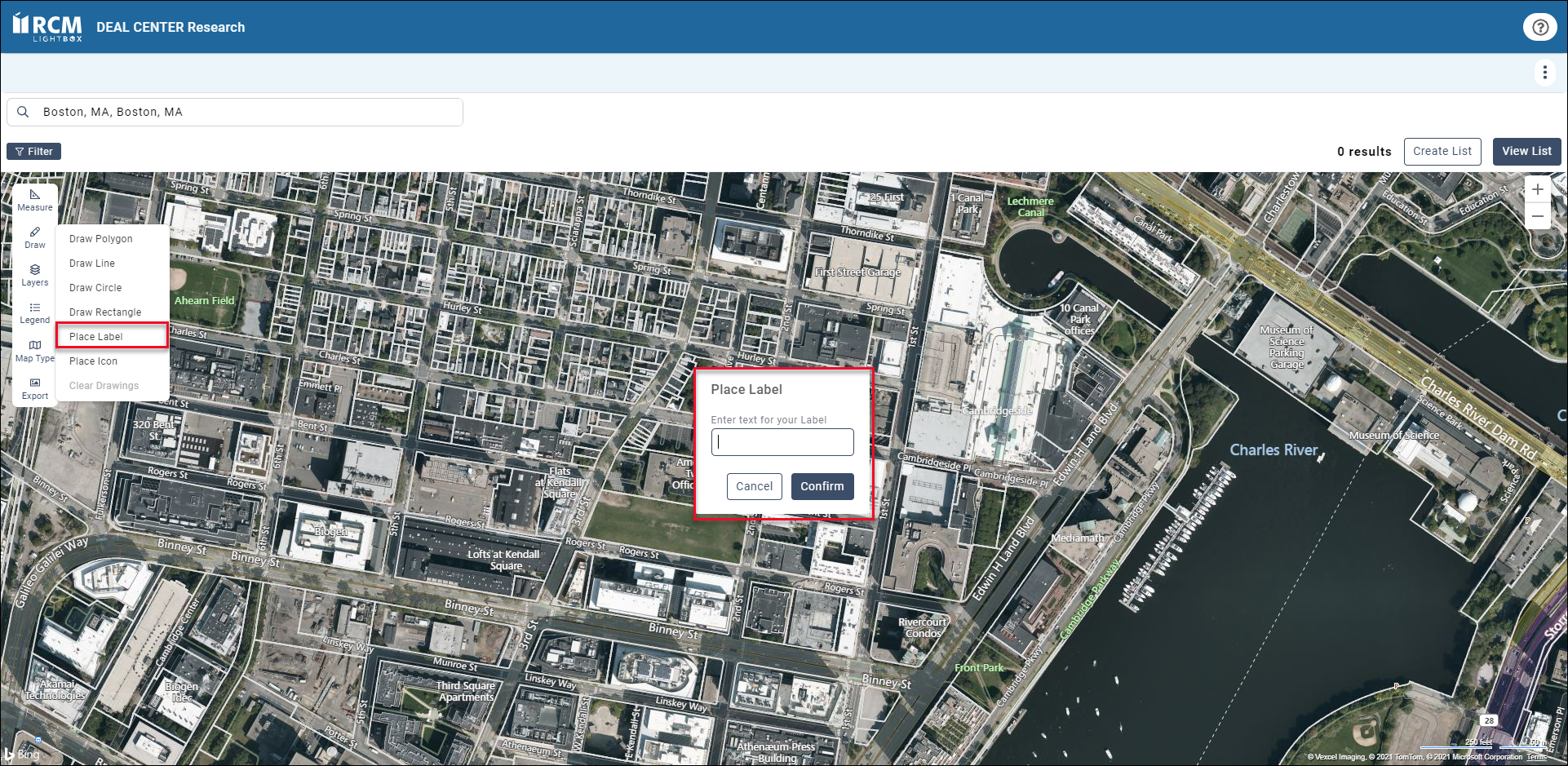This screenshot has width=1568, height=766.
Task: Open the three-dot more options menu
Action: [x=1544, y=73]
